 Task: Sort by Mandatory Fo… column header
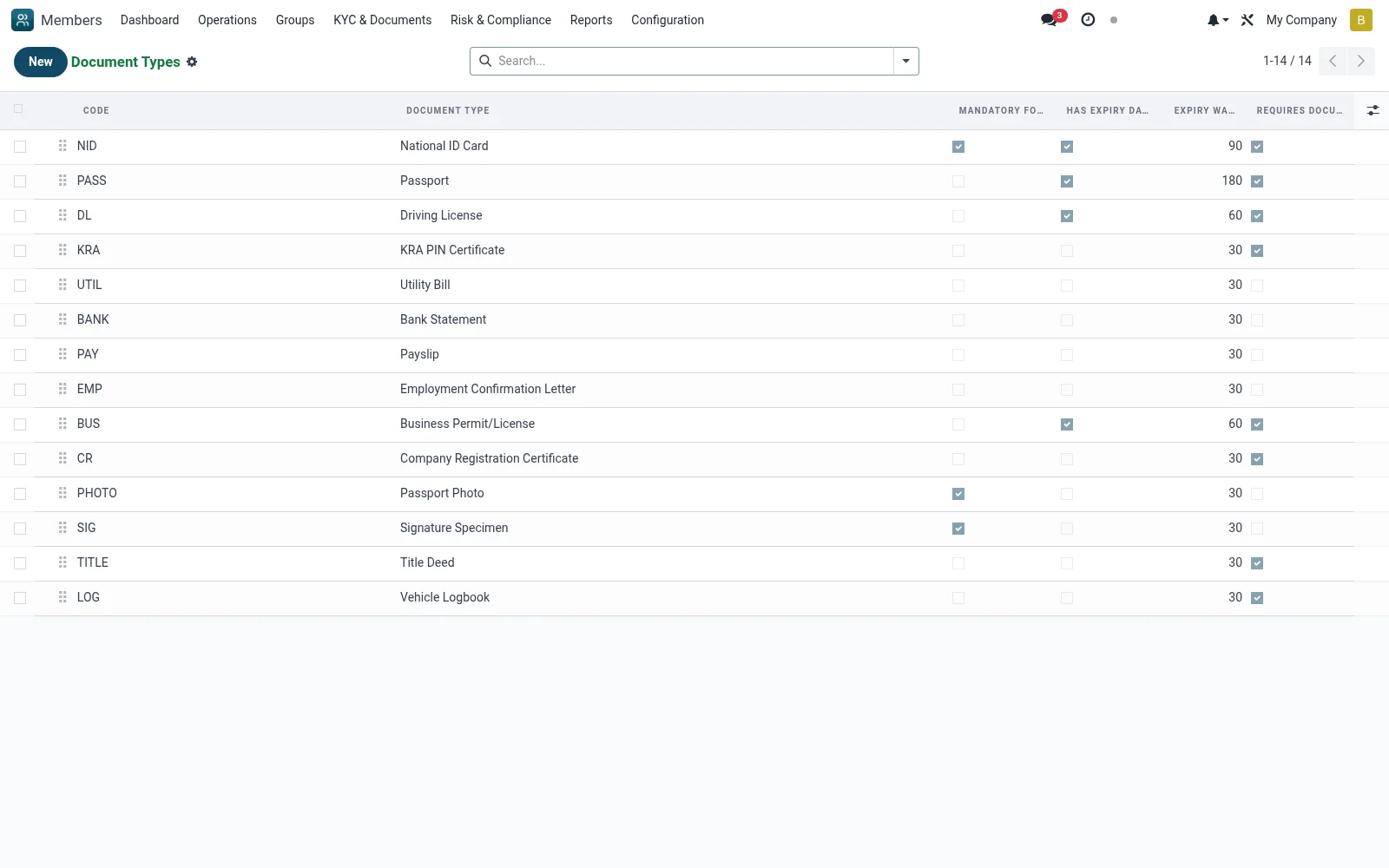coord(1001,110)
